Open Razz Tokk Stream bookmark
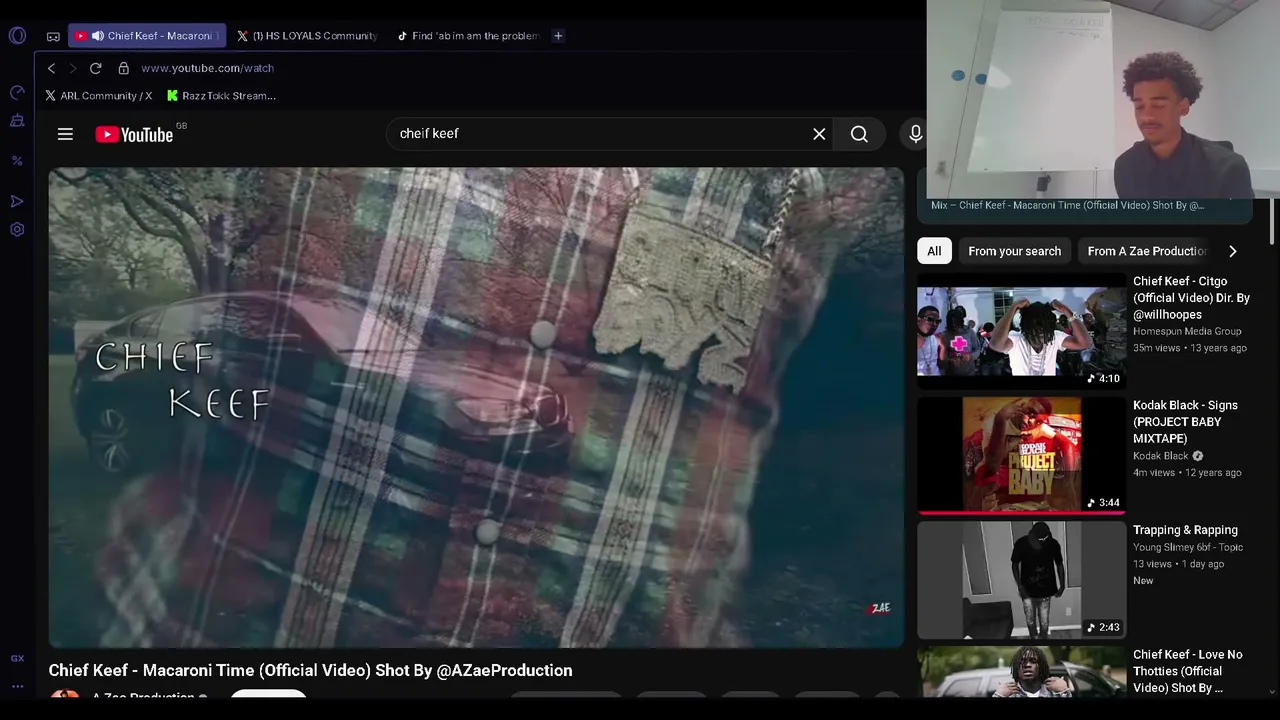This screenshot has width=1280, height=720. 221,96
